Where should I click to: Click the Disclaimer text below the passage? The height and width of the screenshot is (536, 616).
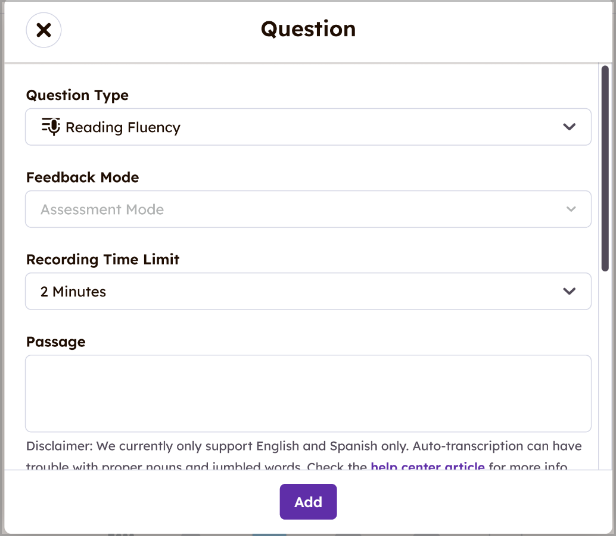[200, 446]
